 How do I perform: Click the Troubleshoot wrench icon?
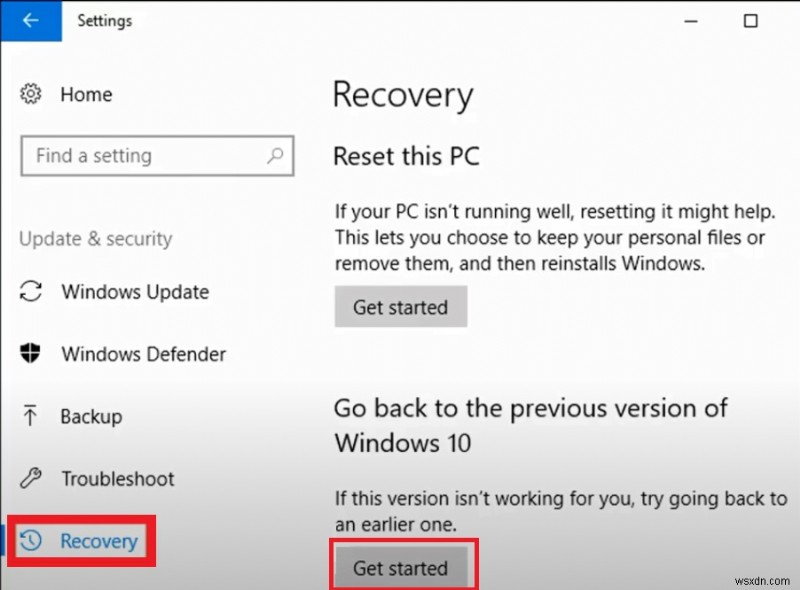[x=31, y=478]
